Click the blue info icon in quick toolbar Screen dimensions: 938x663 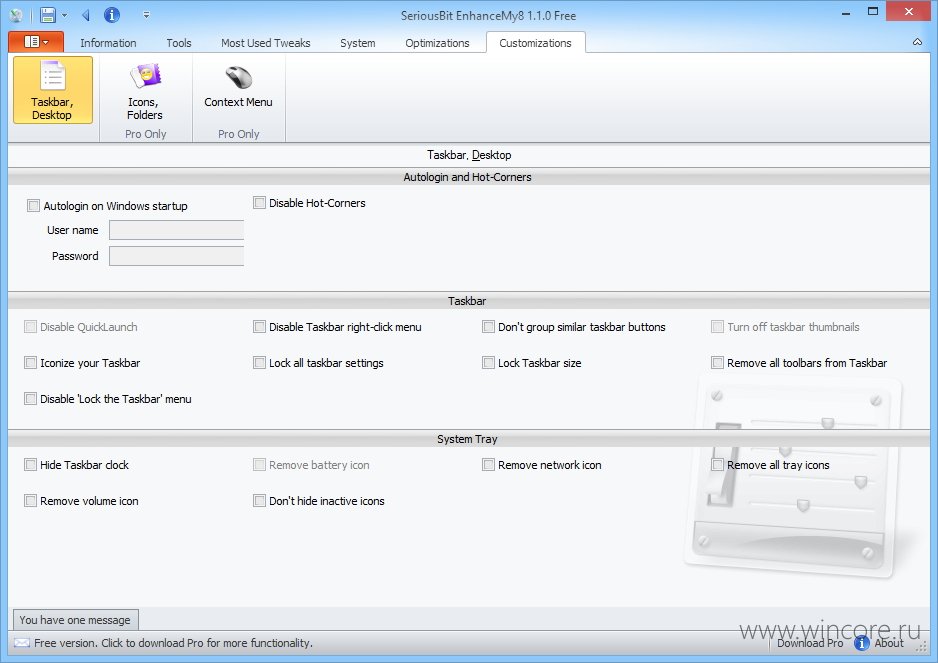tap(112, 15)
